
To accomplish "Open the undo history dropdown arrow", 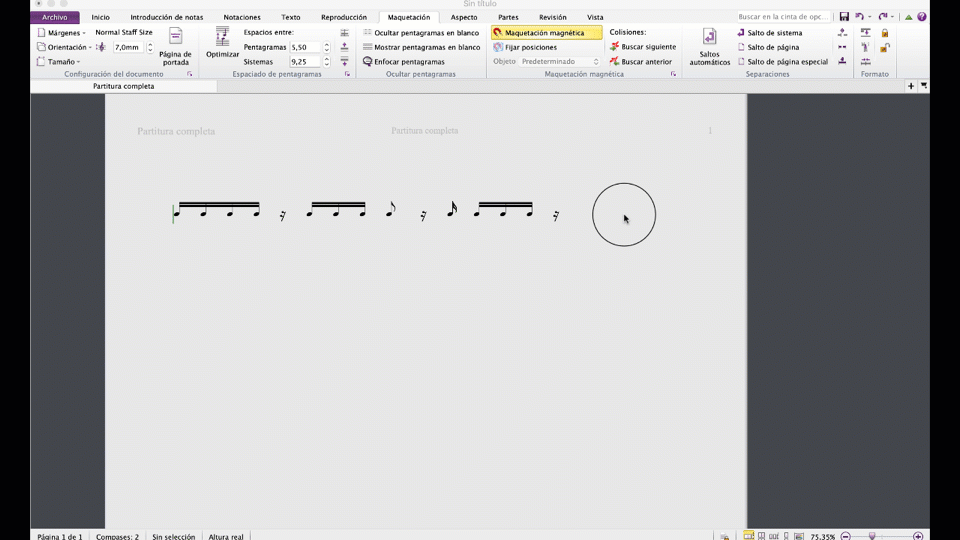I will tap(869, 17).
